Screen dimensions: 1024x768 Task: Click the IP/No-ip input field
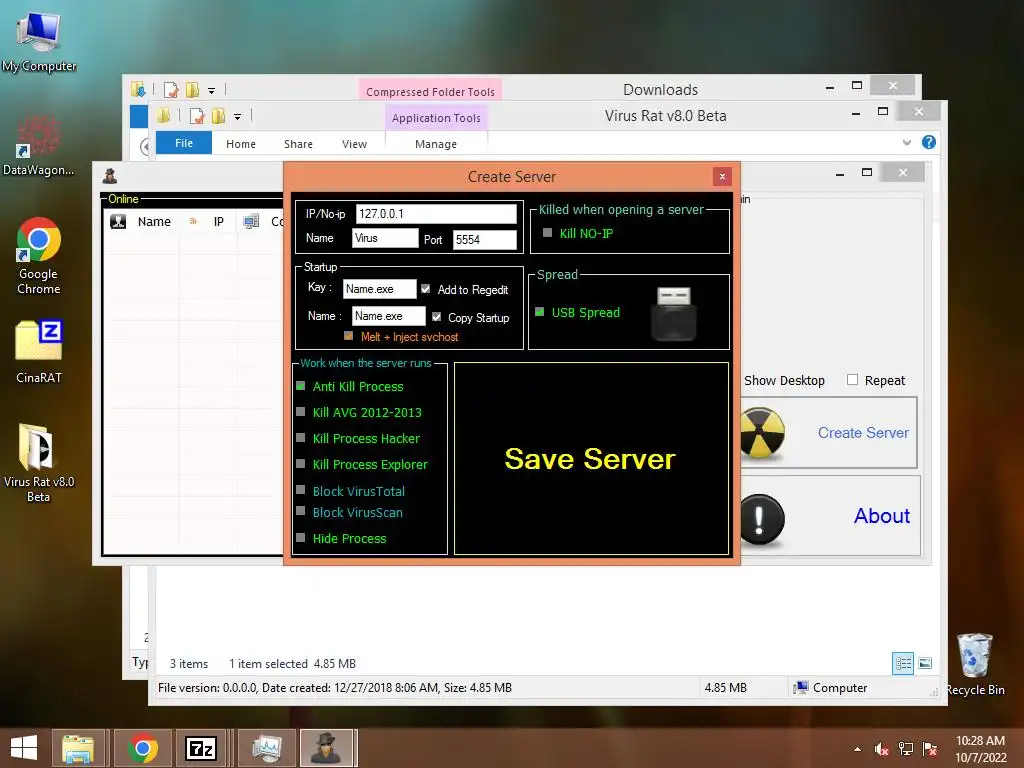tap(436, 214)
